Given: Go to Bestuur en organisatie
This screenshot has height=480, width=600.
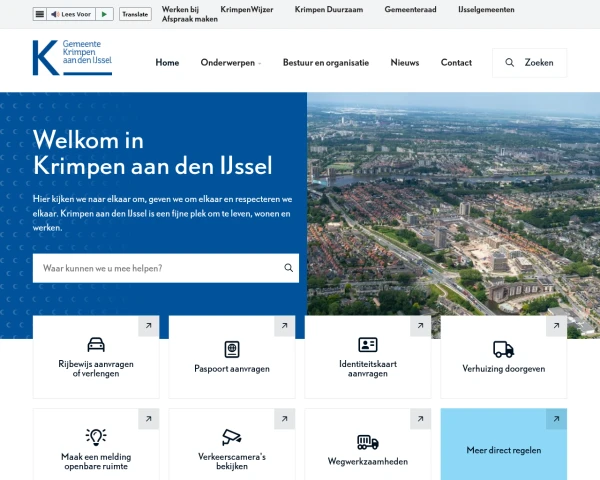Looking at the screenshot, I should point(325,62).
